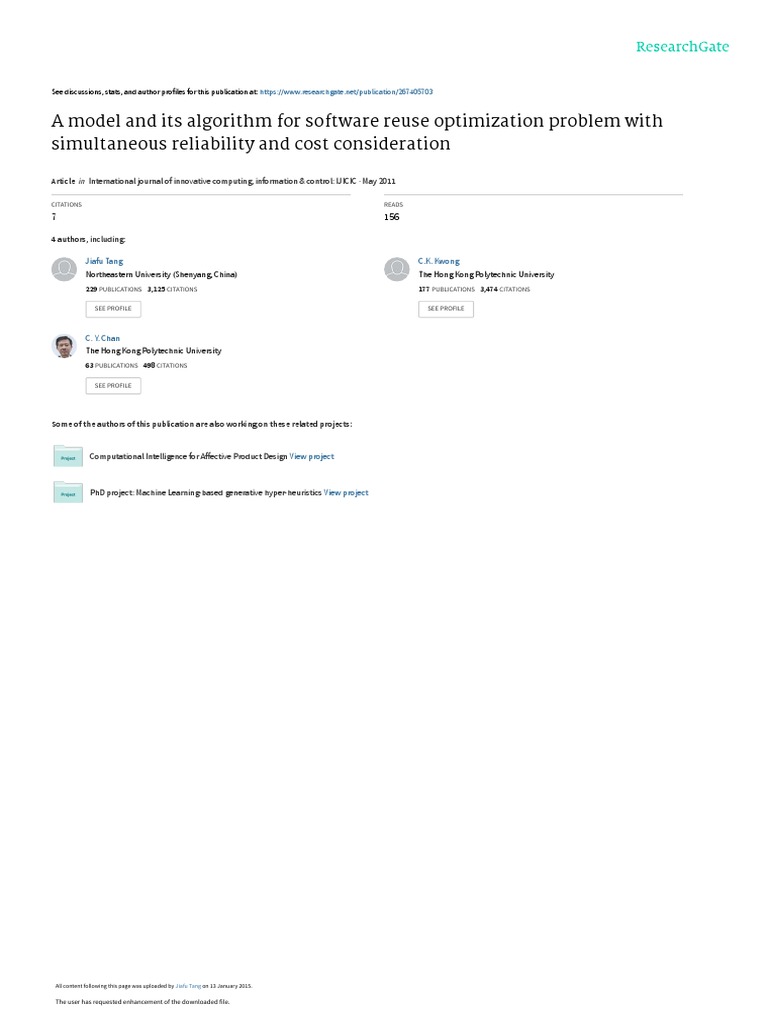The width and height of the screenshot is (768, 1024).
Task: Click C.K. Kwong's avatar placeholder
Action: click(396, 268)
